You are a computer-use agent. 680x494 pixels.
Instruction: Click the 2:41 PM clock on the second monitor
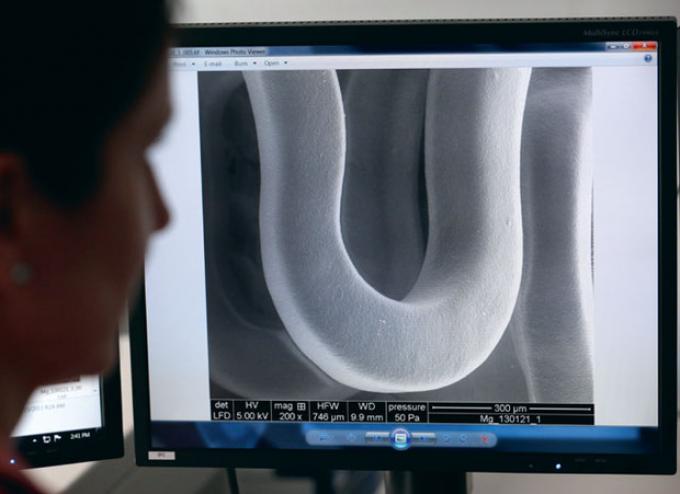tap(80, 435)
